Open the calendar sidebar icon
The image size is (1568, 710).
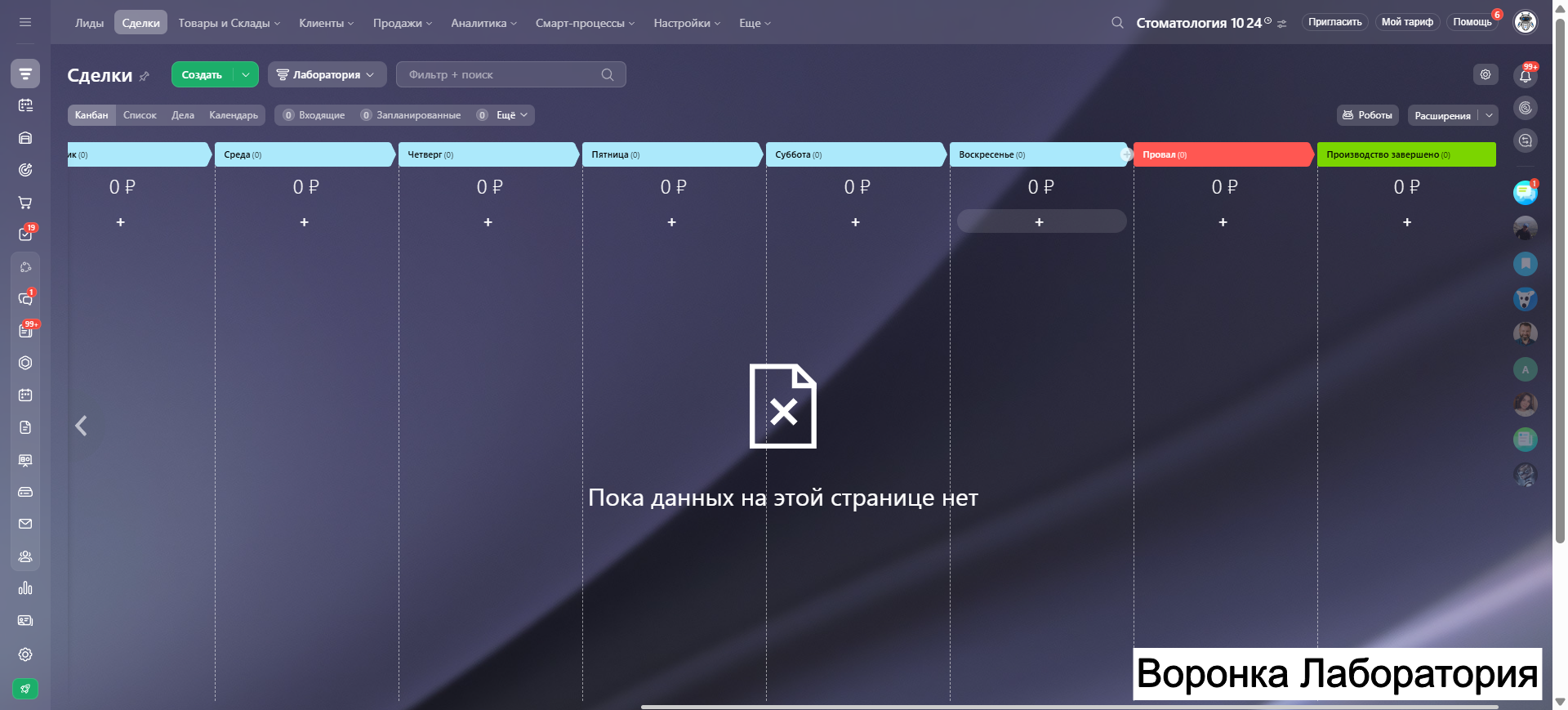tap(25, 395)
